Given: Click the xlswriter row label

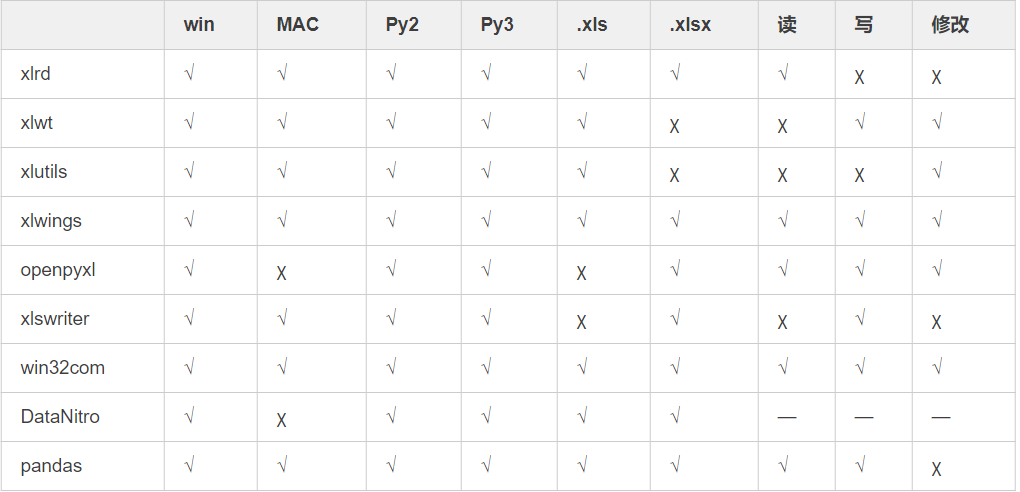Looking at the screenshot, I should coord(55,319).
